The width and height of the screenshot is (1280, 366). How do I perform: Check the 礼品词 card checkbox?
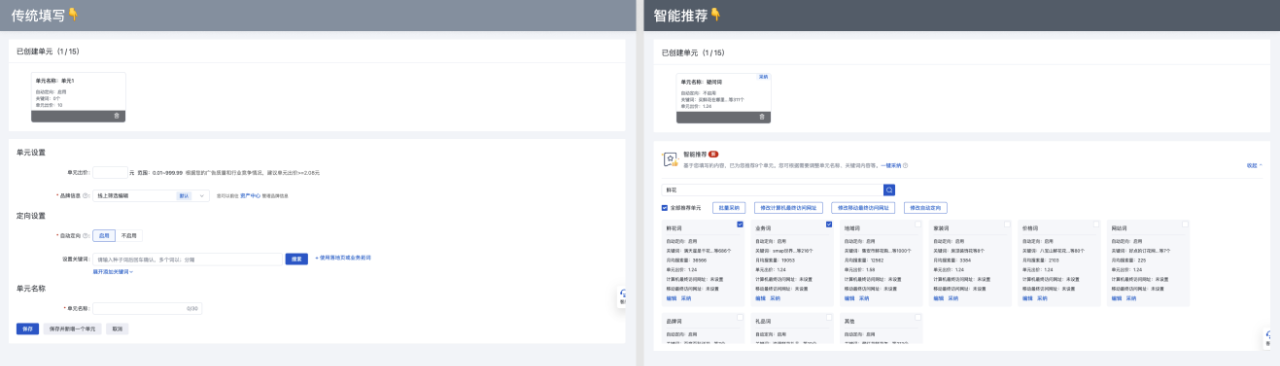pos(829,318)
